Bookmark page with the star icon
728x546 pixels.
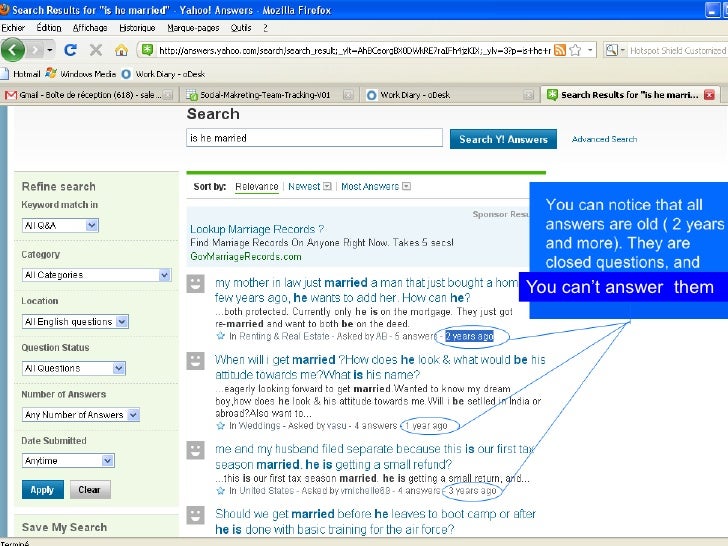575,50
